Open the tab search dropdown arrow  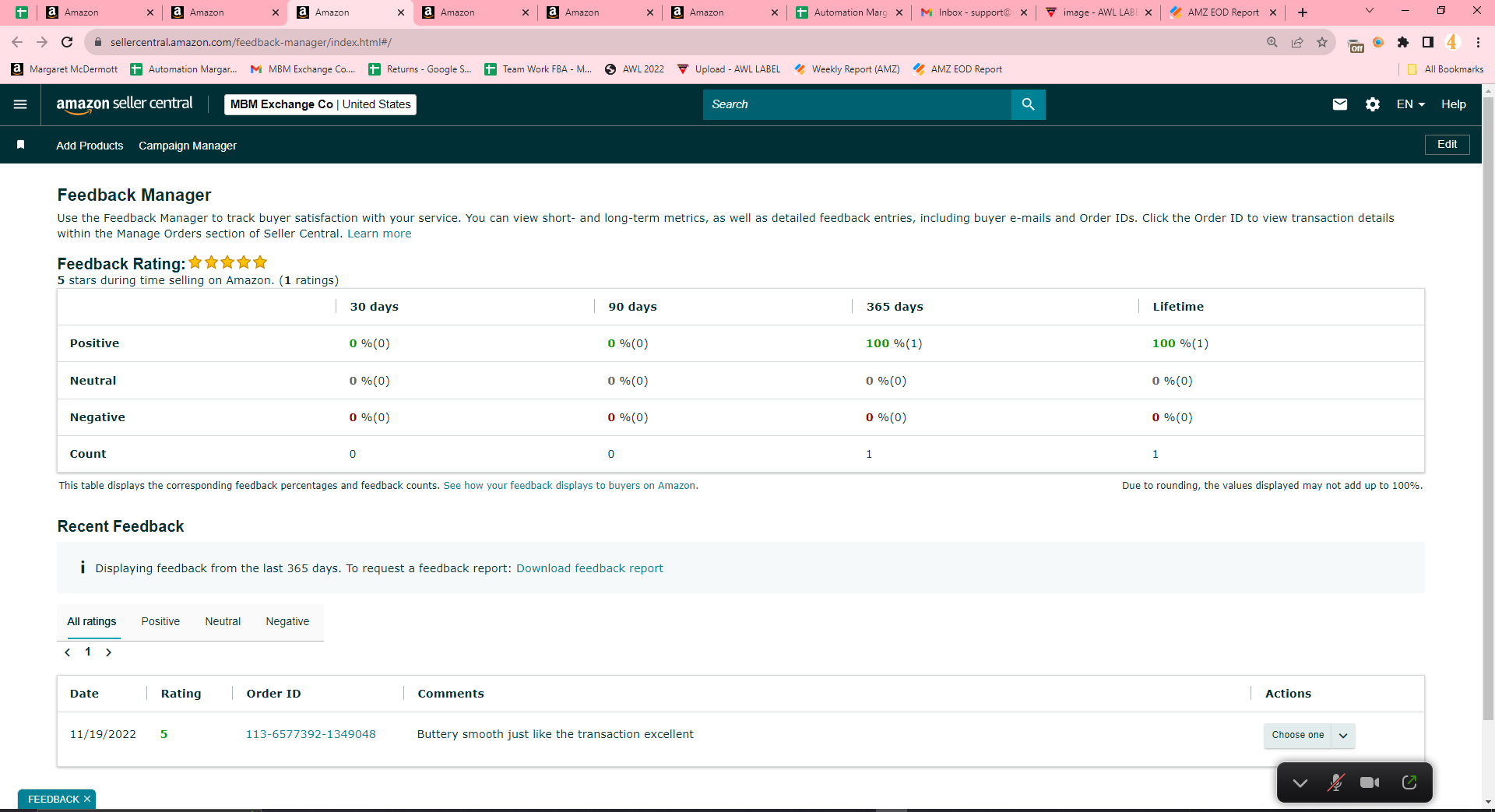1370,11
